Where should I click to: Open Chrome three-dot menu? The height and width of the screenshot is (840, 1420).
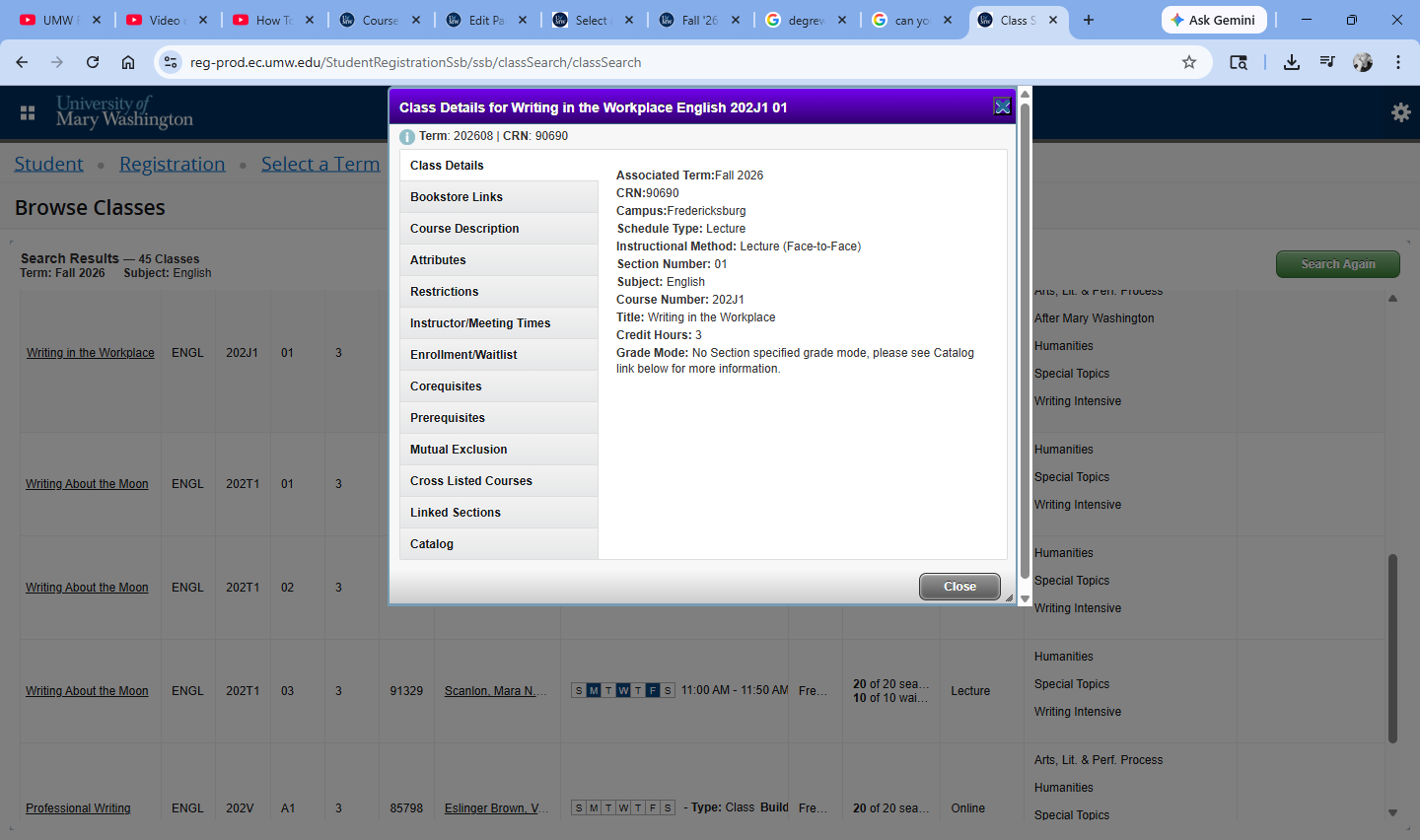(x=1398, y=62)
